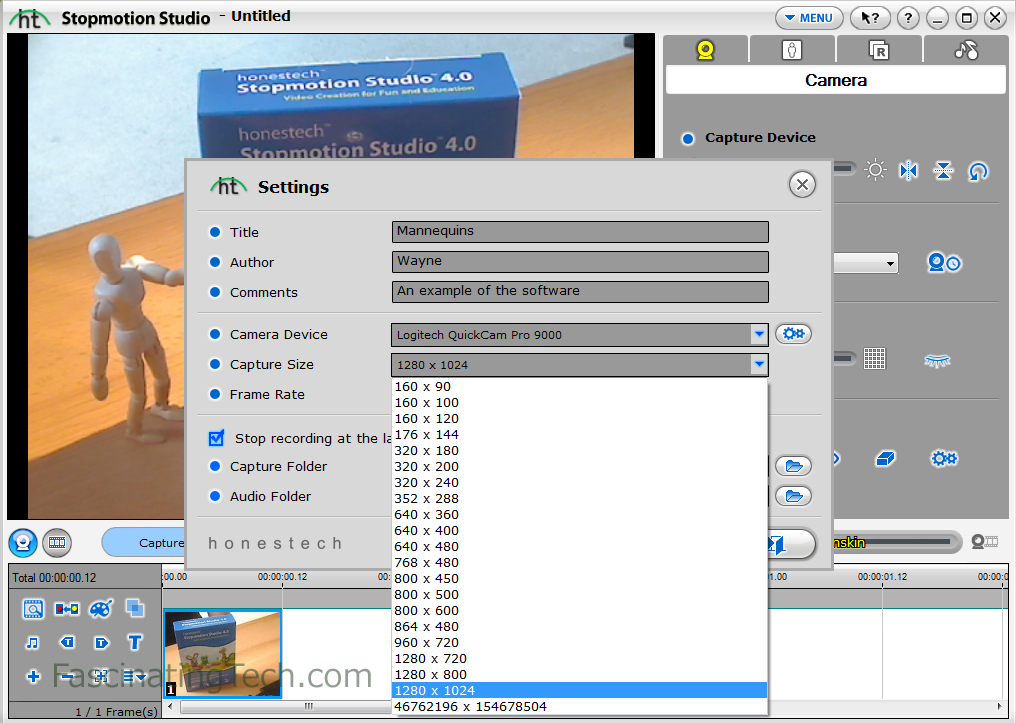Screen dimensions: 1016x723
Task: Switch to the tab with the R icon
Action: tap(879, 50)
